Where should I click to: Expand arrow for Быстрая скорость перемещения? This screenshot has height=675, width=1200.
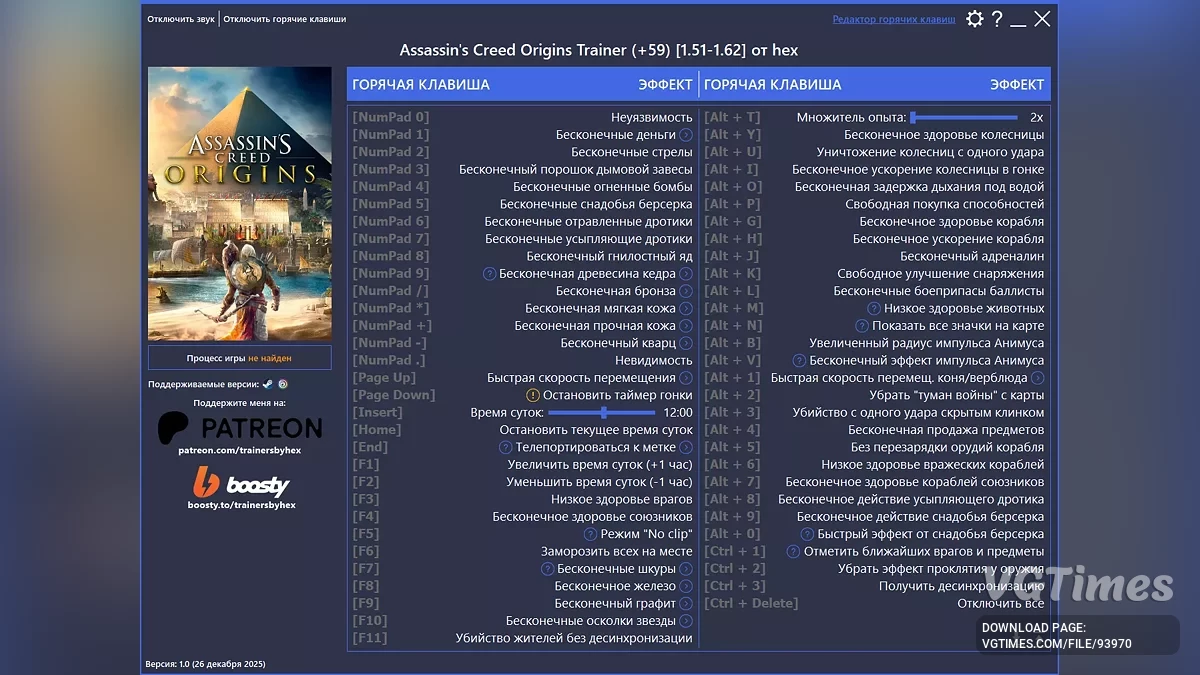pos(686,378)
